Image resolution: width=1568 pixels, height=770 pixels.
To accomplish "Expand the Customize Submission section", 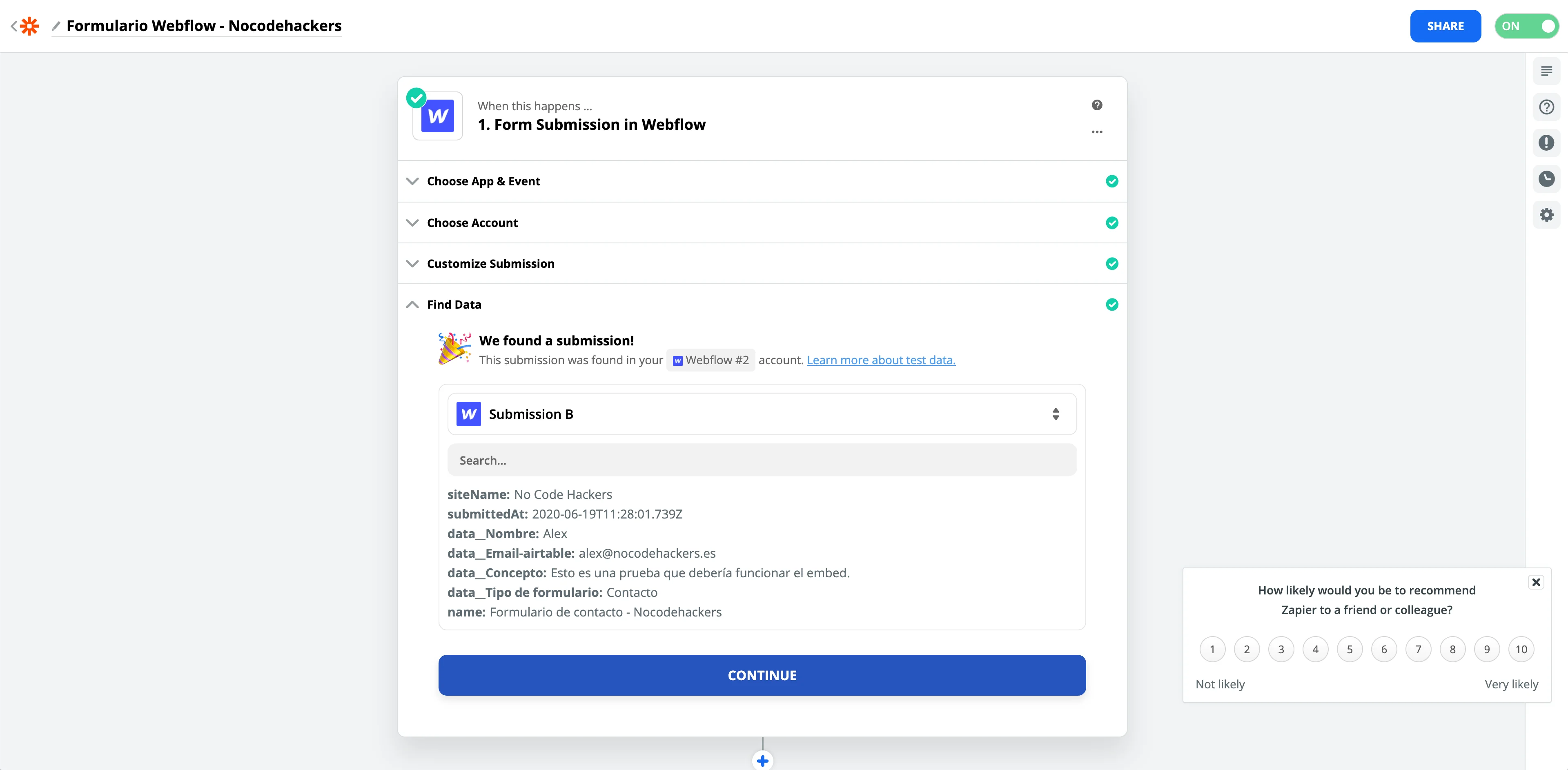I will pyautogui.click(x=490, y=264).
